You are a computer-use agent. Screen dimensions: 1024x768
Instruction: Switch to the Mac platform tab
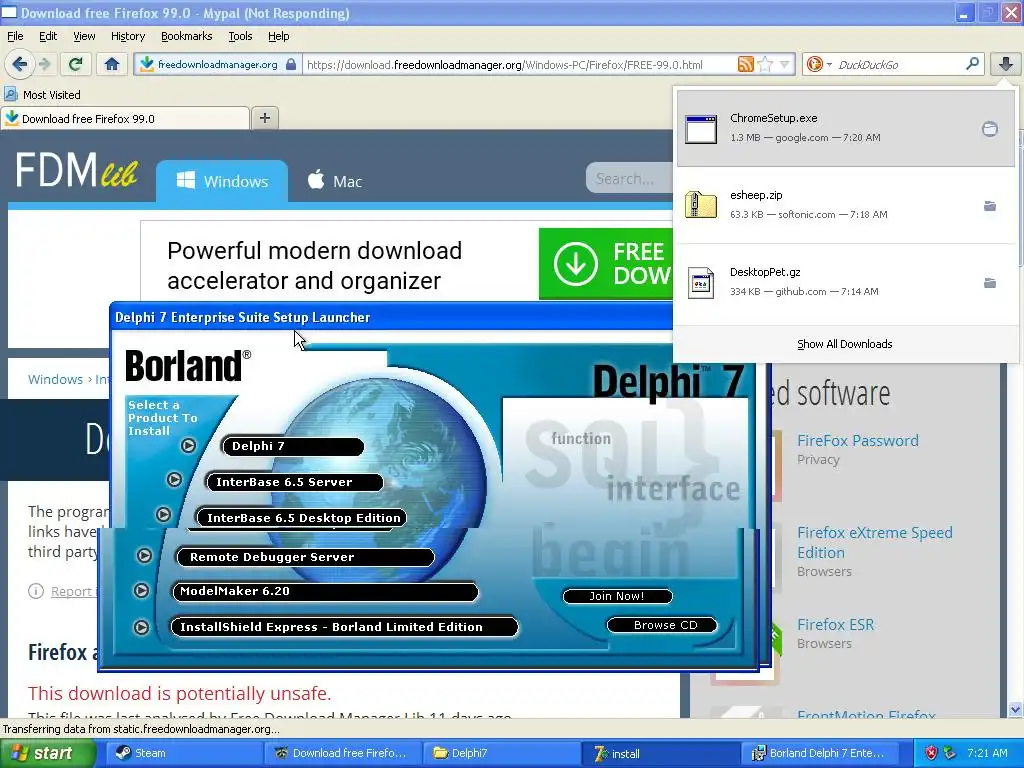click(x=334, y=181)
